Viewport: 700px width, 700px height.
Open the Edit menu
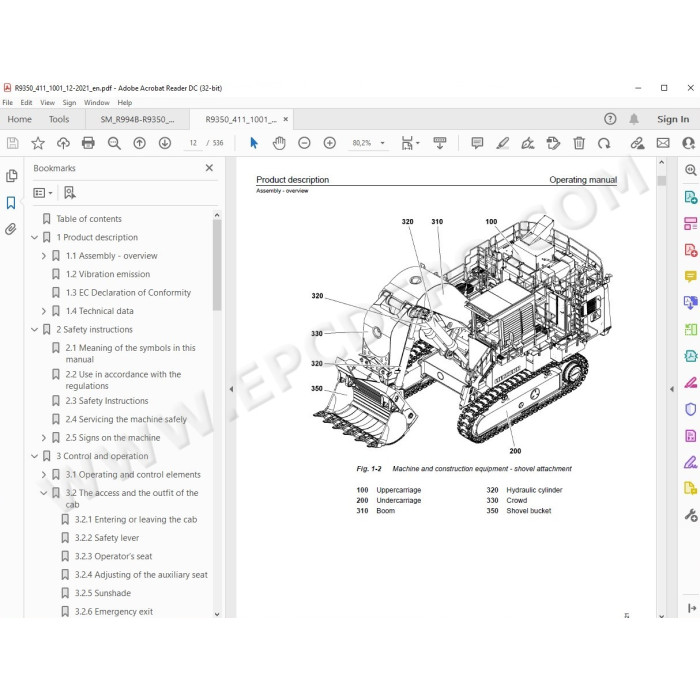pyautogui.click(x=26, y=102)
